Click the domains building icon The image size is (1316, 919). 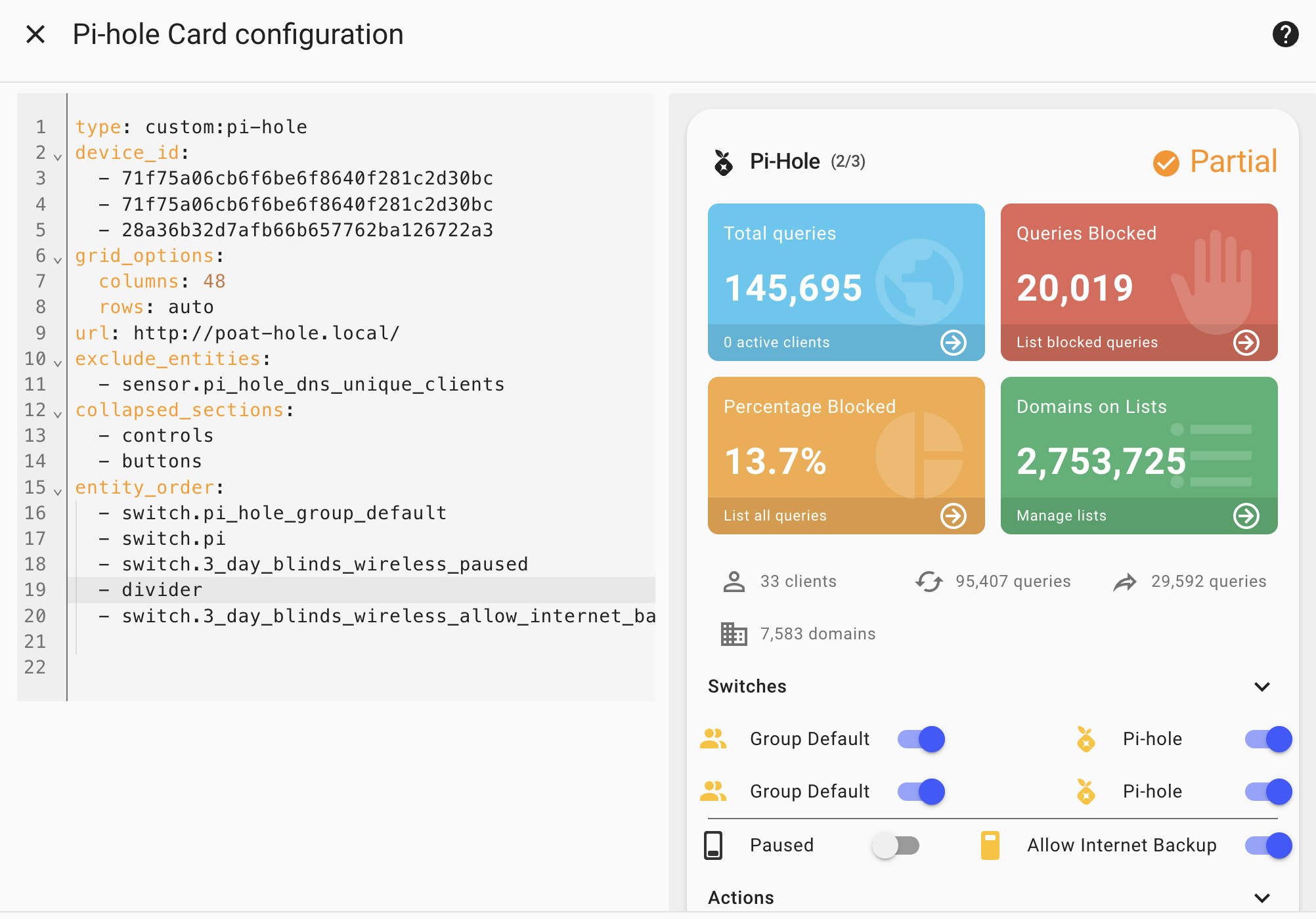[x=734, y=634]
